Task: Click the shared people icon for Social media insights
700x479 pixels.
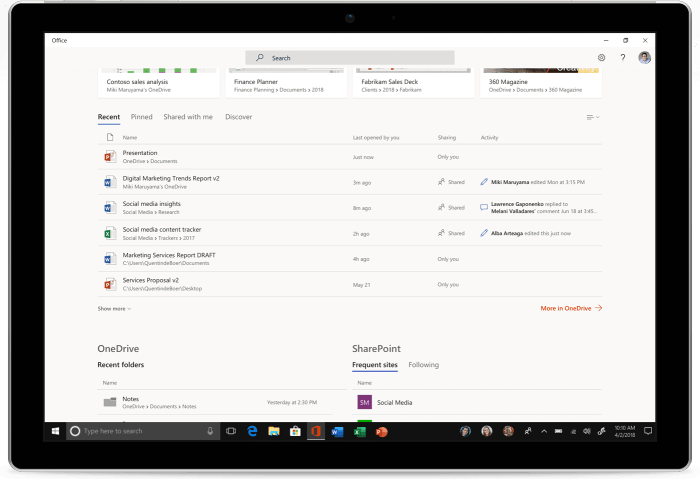Action: (441, 207)
